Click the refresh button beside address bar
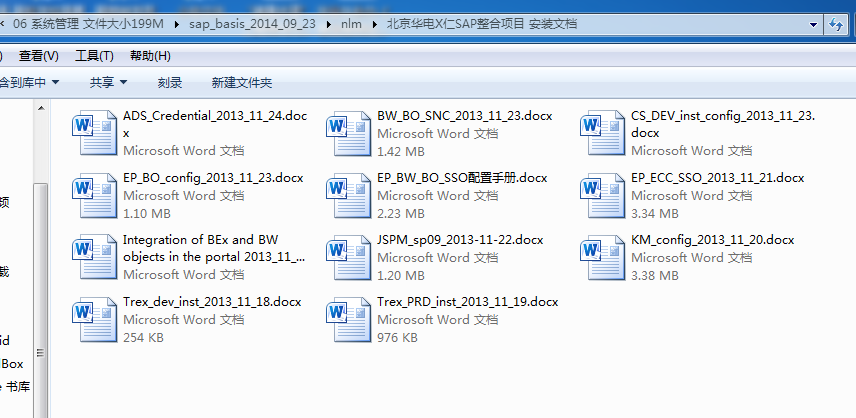This screenshot has height=418, width=856. tap(836, 25)
